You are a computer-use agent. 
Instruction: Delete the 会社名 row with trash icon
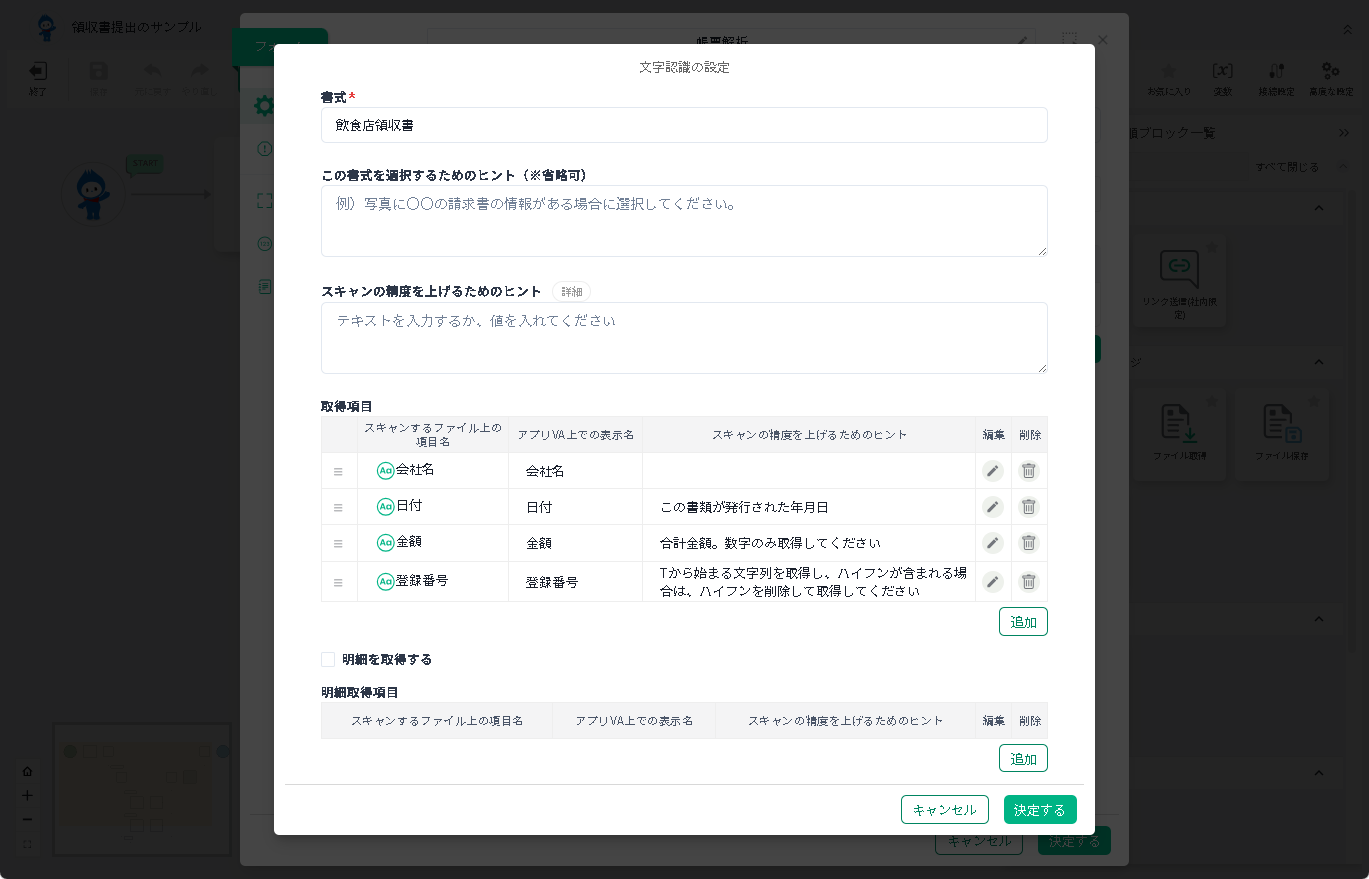point(1028,471)
